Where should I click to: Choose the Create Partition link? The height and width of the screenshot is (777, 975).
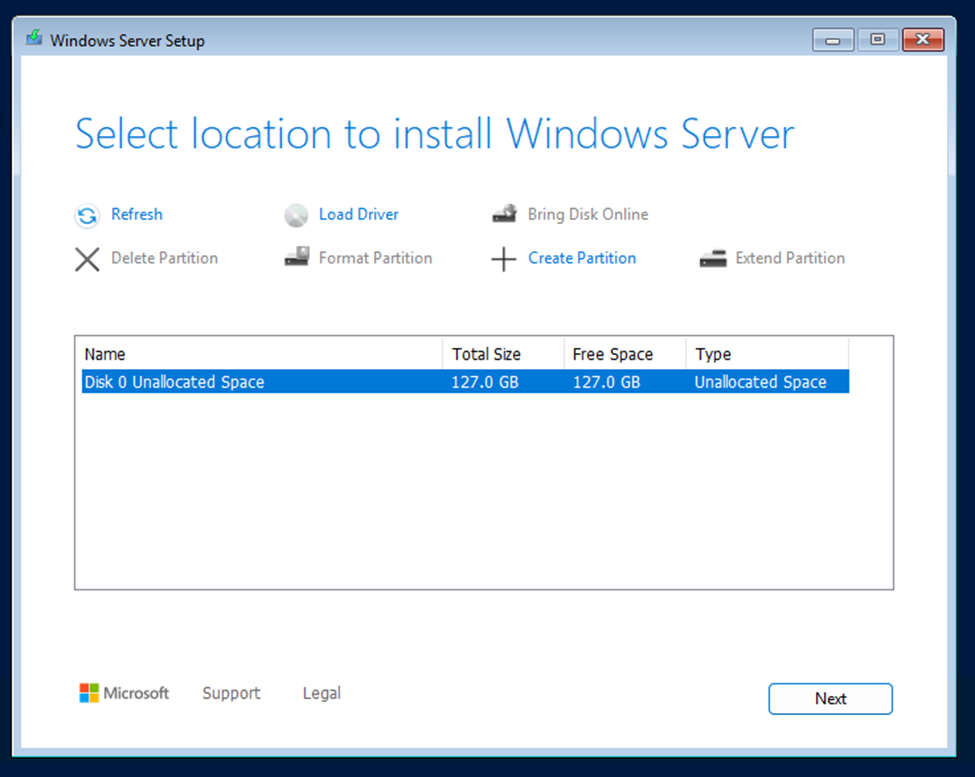click(582, 258)
